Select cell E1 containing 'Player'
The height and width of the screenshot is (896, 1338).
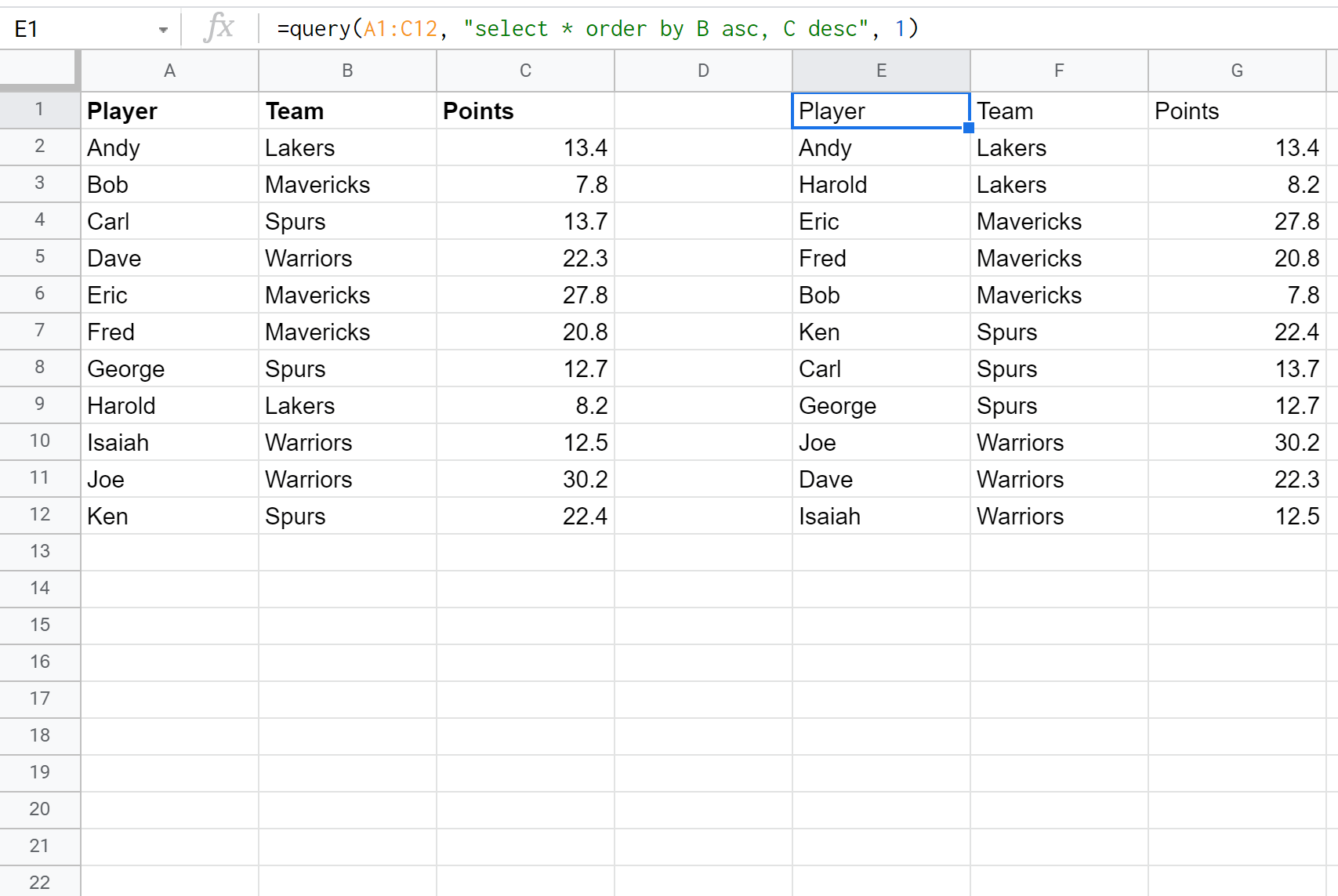tap(881, 111)
